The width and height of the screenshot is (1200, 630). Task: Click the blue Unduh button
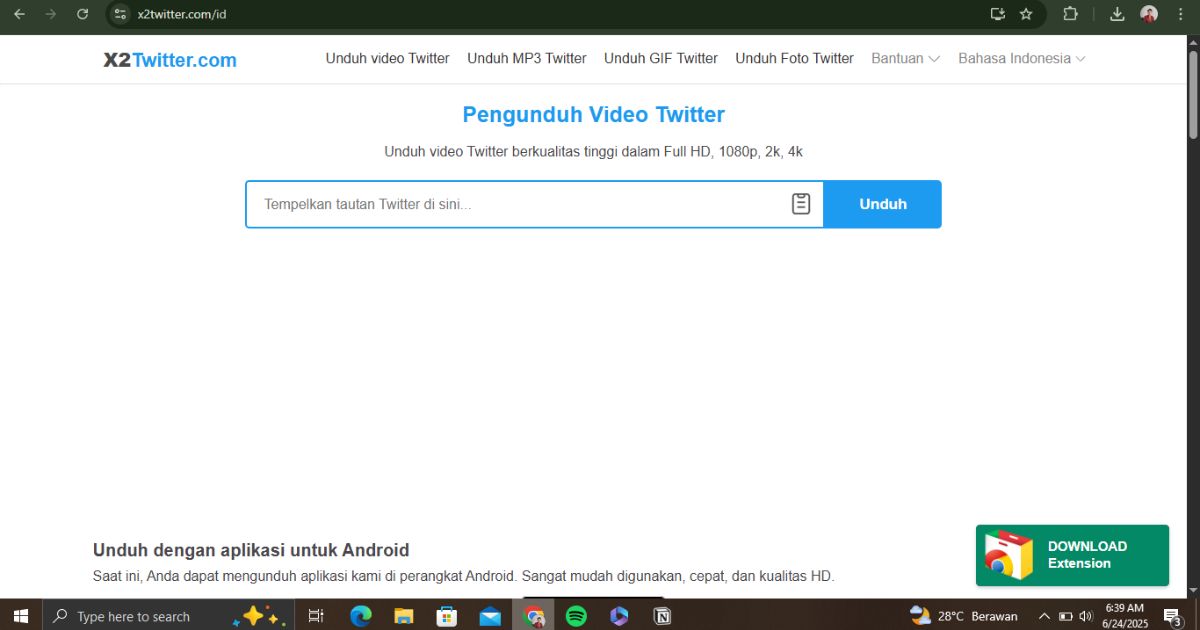coord(882,203)
